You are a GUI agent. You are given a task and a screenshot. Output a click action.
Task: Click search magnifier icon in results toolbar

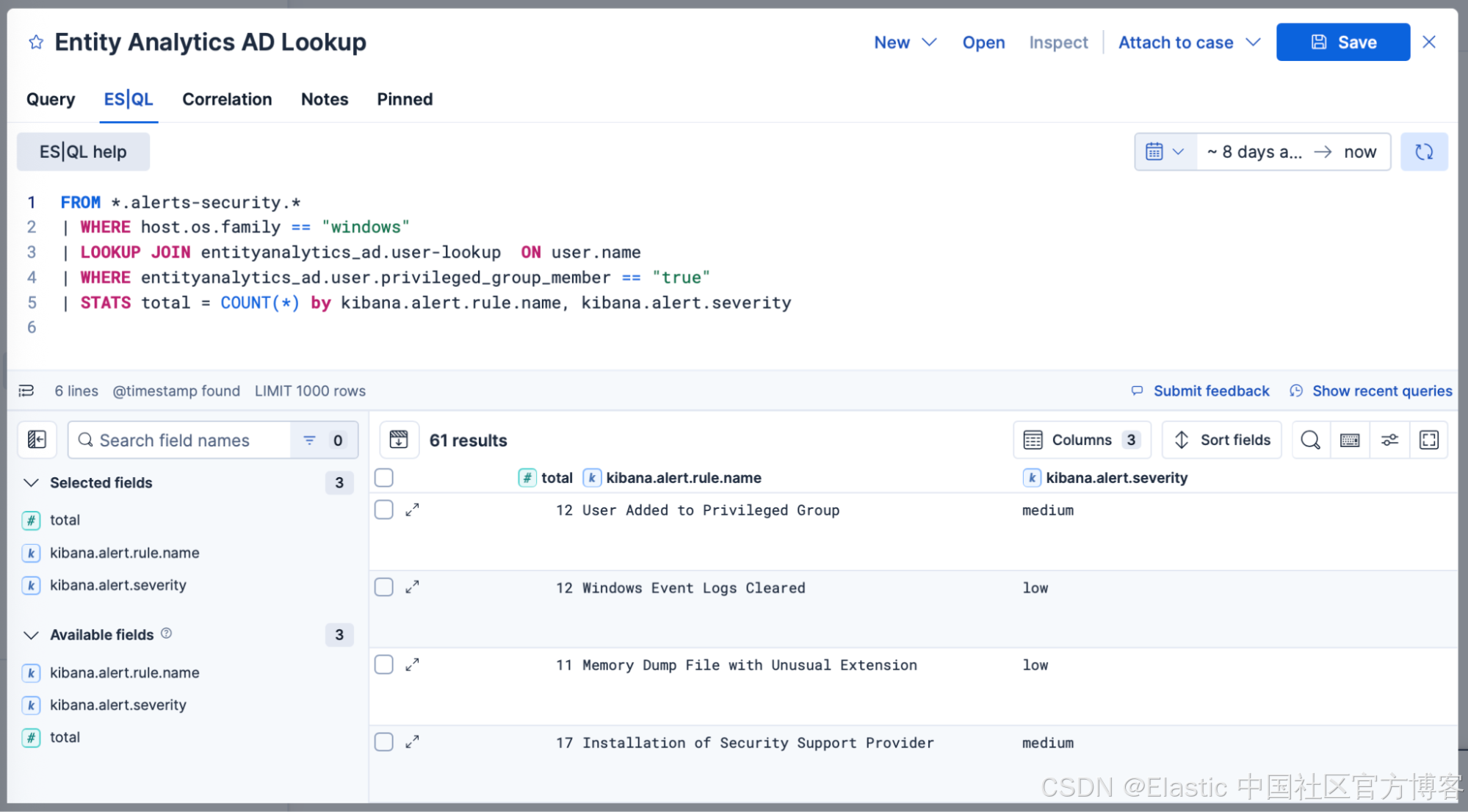1310,440
